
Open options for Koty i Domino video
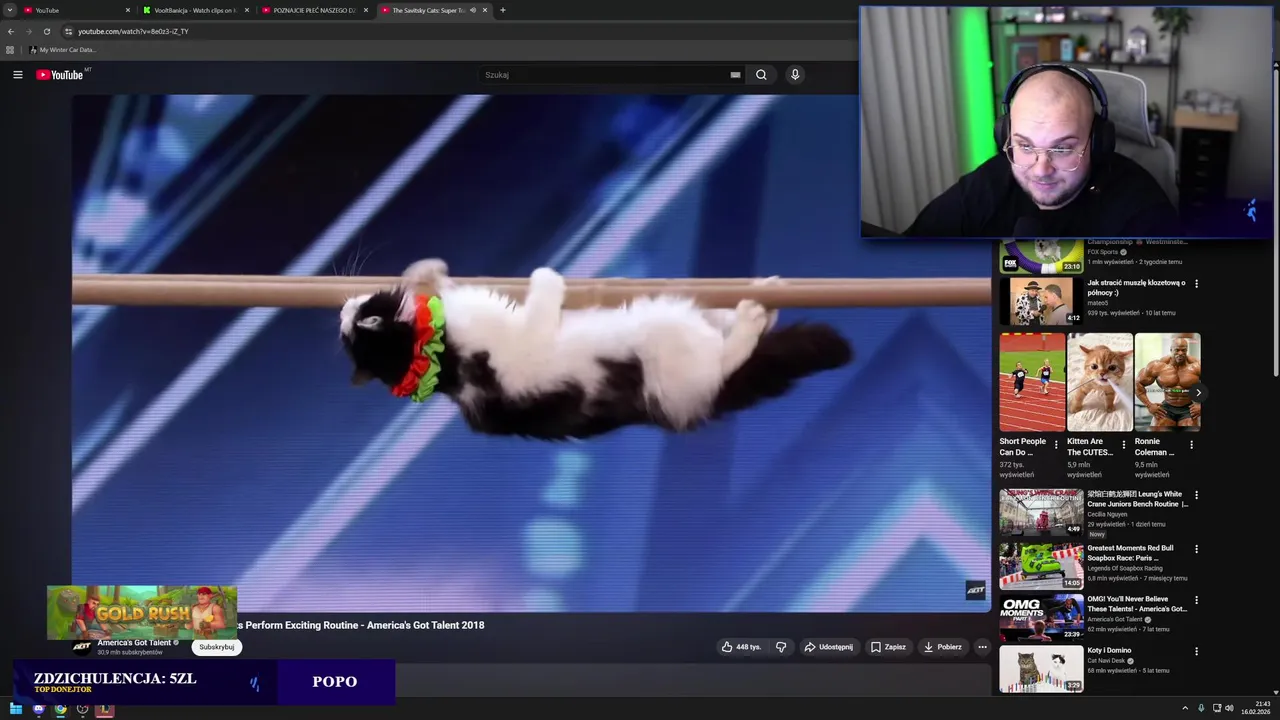coord(1196,651)
